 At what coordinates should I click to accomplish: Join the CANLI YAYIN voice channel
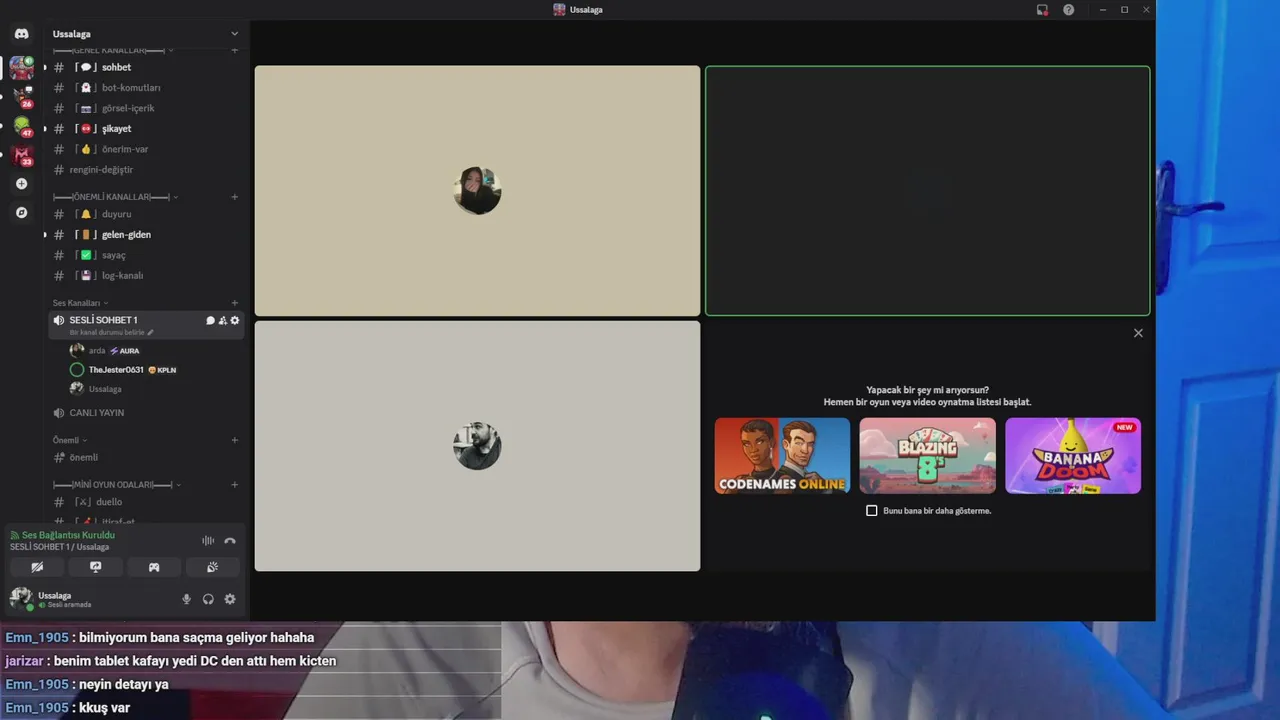[146, 413]
